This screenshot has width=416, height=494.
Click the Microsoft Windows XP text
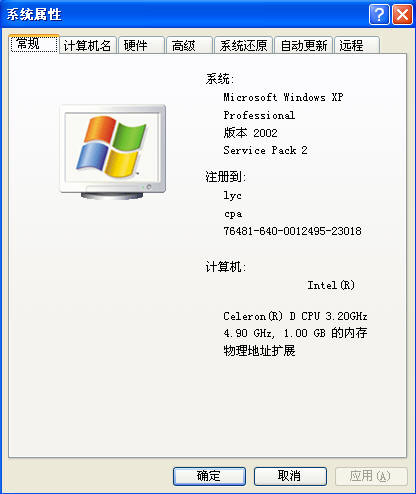tap(283, 97)
